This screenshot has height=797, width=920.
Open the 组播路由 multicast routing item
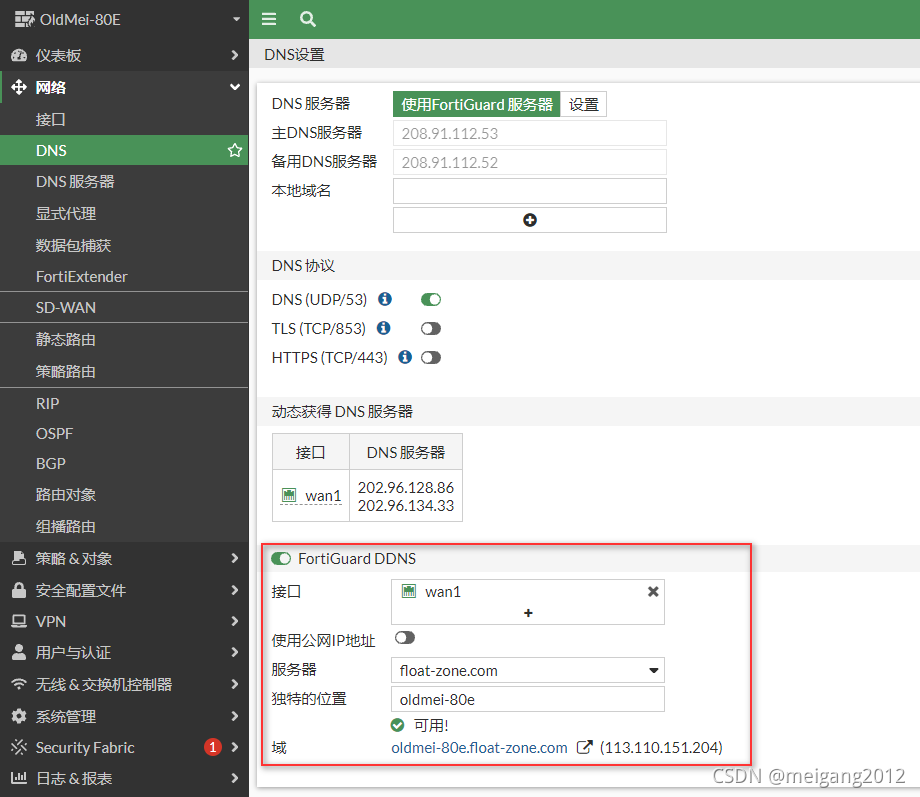tap(124, 526)
